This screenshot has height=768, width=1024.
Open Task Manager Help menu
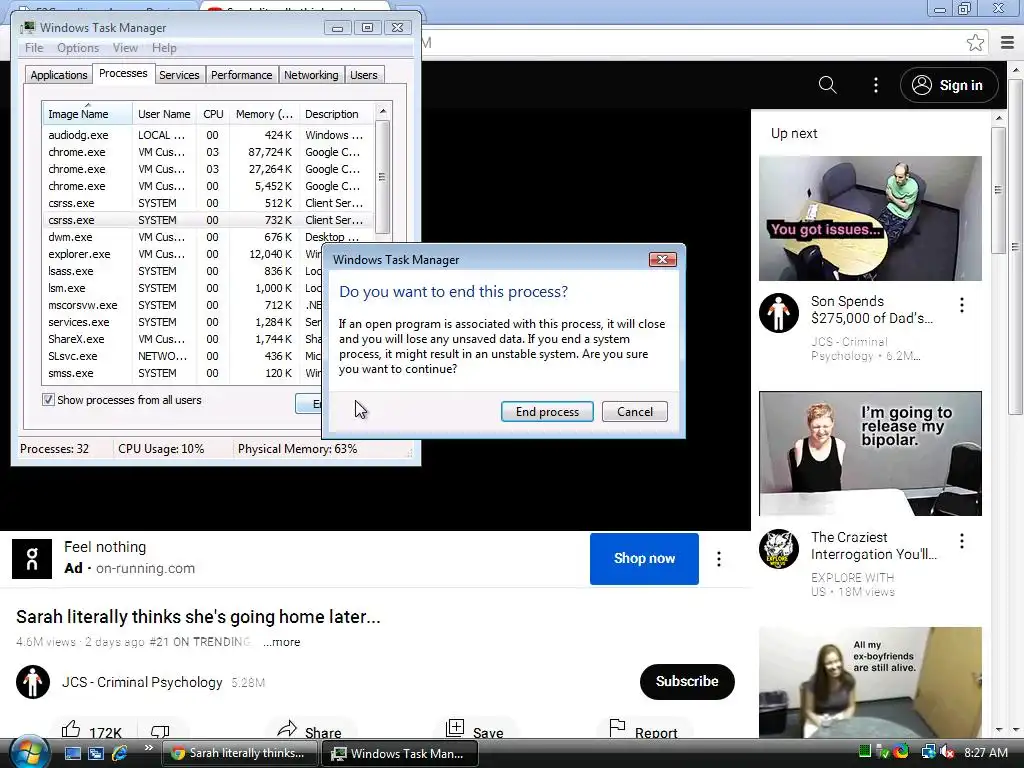pyautogui.click(x=164, y=48)
